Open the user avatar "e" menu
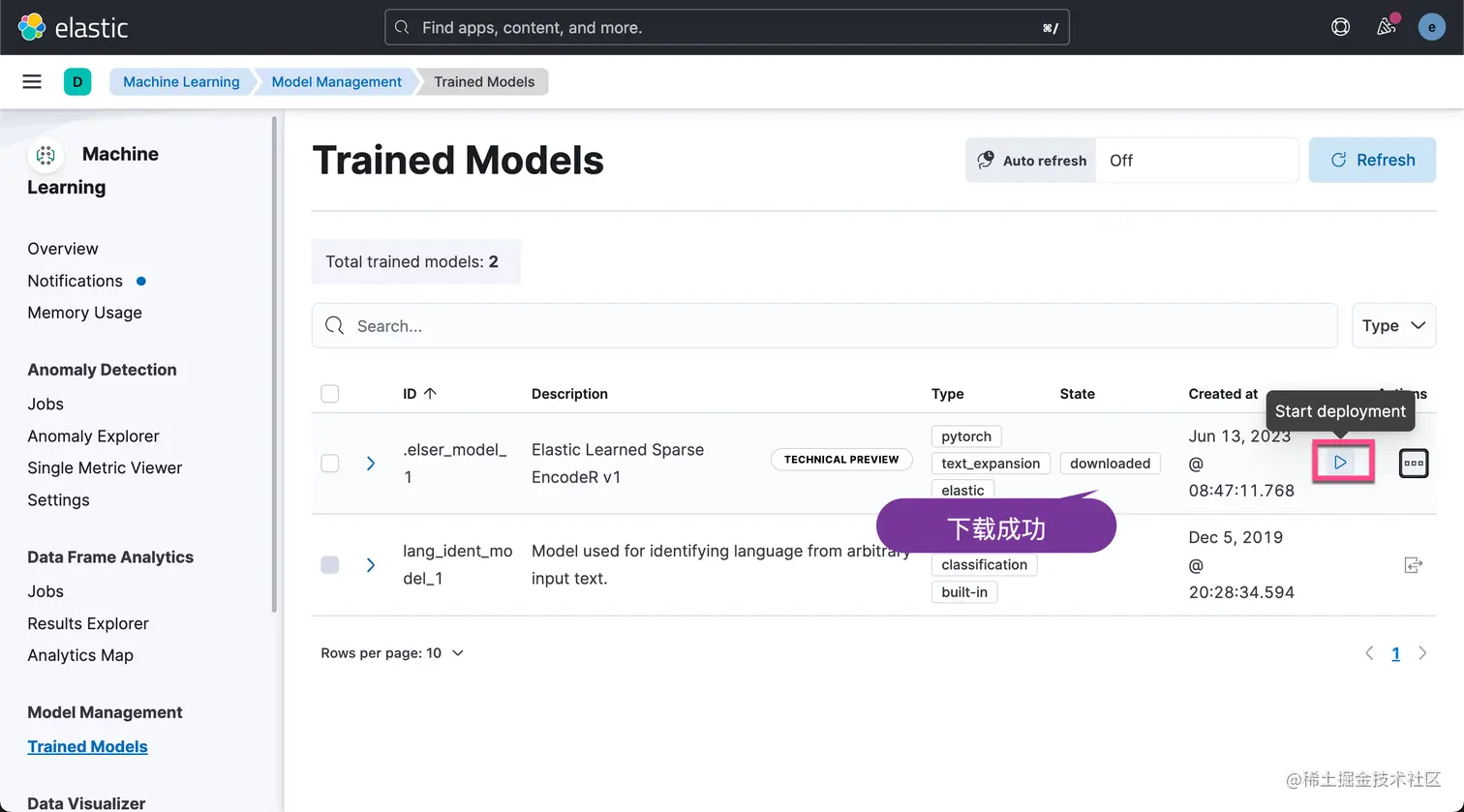 tap(1431, 27)
